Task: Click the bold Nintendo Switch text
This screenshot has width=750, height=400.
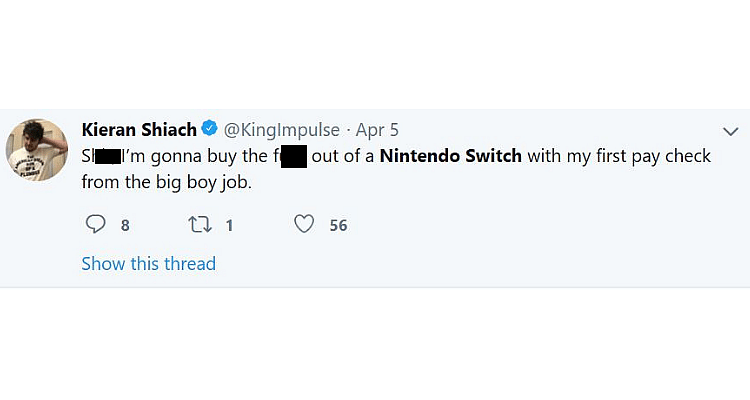Action: coord(451,156)
